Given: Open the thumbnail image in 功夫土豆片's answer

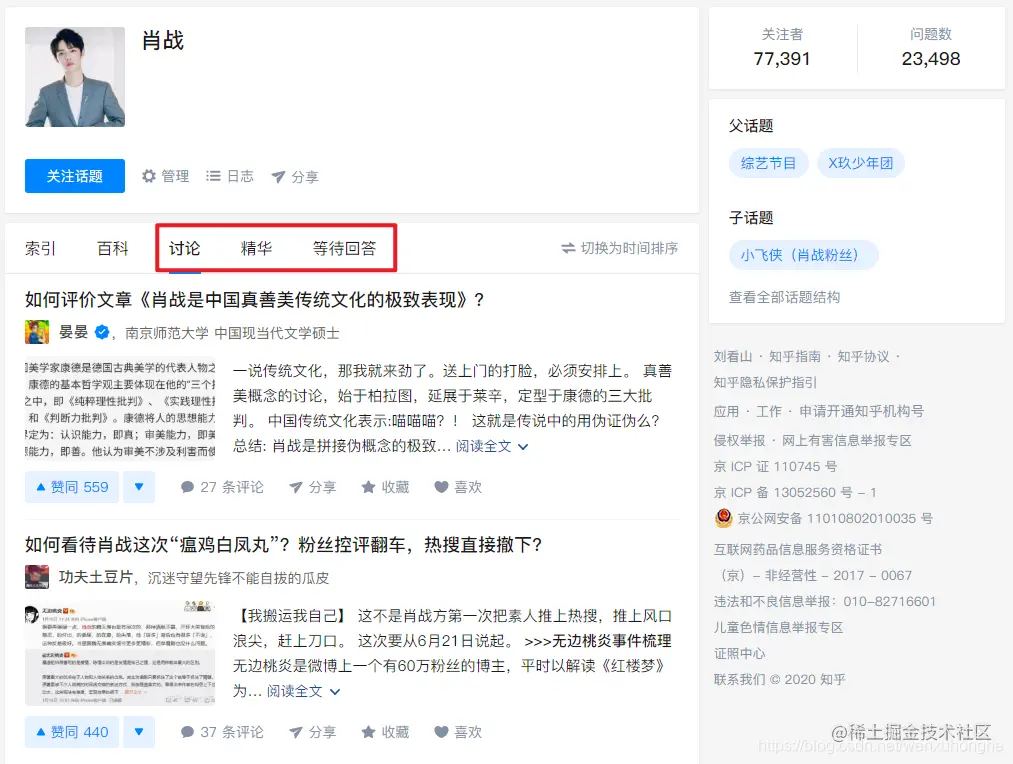Looking at the screenshot, I should (x=120, y=654).
